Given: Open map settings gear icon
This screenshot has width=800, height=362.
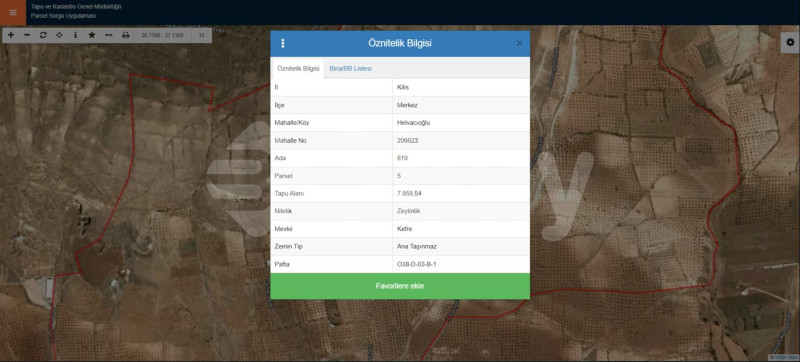Looking at the screenshot, I should pos(790,42).
